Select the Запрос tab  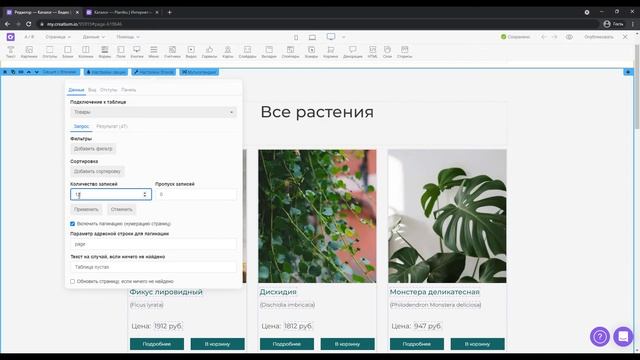81,127
